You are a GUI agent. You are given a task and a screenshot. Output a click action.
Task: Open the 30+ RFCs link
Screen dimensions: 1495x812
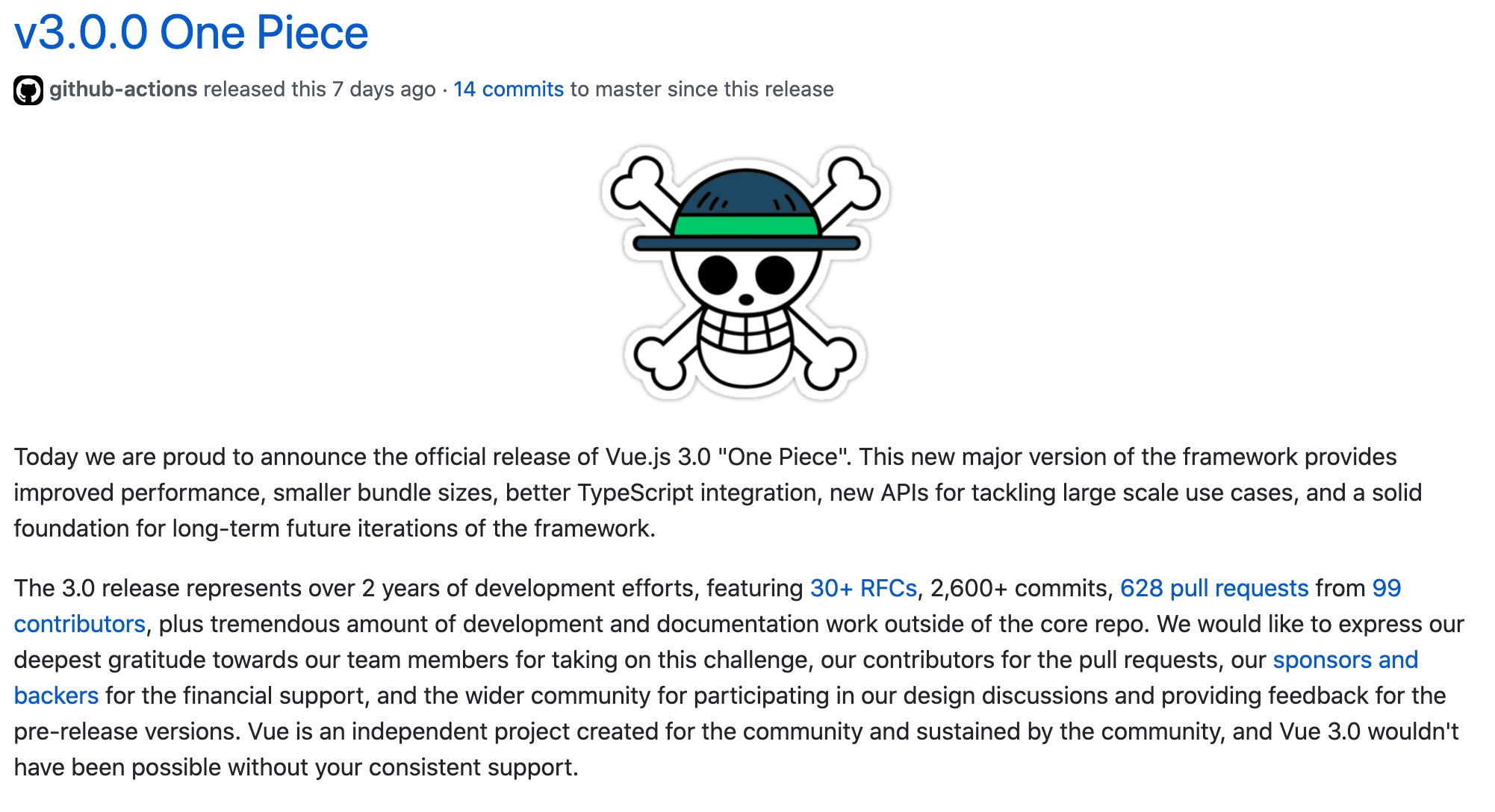pos(863,588)
